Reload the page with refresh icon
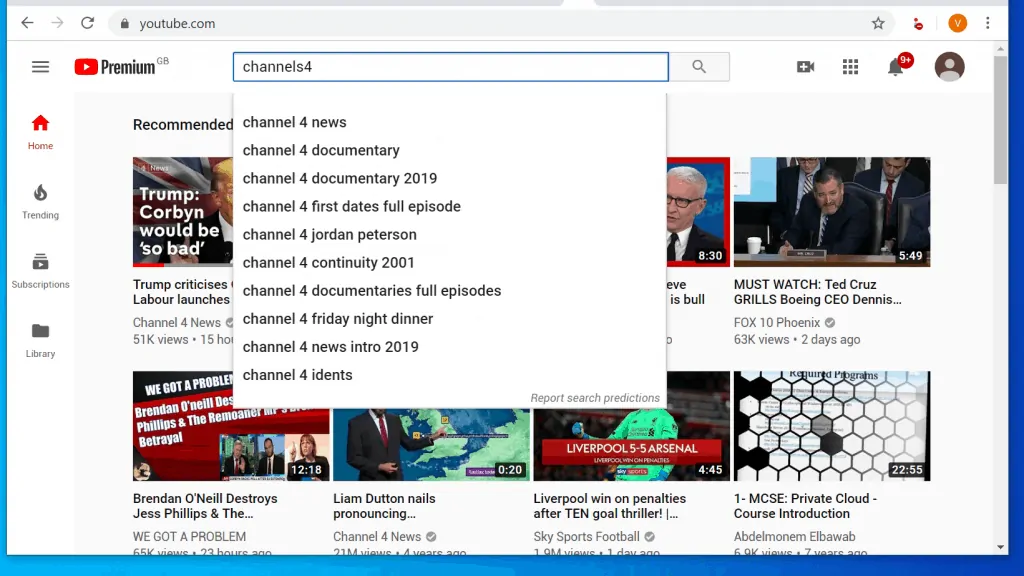The height and width of the screenshot is (576, 1024). 88,23
